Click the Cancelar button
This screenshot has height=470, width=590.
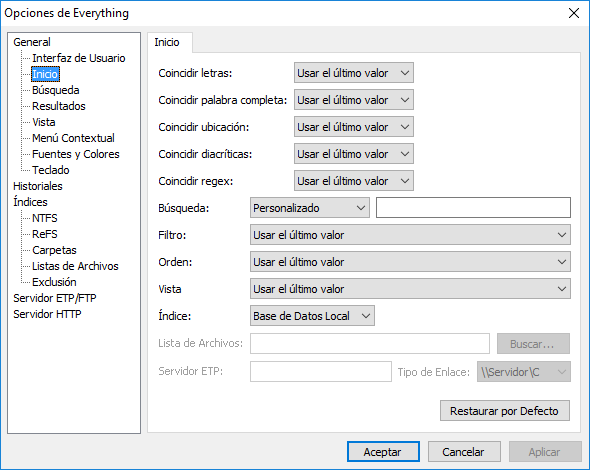pyautogui.click(x=464, y=452)
